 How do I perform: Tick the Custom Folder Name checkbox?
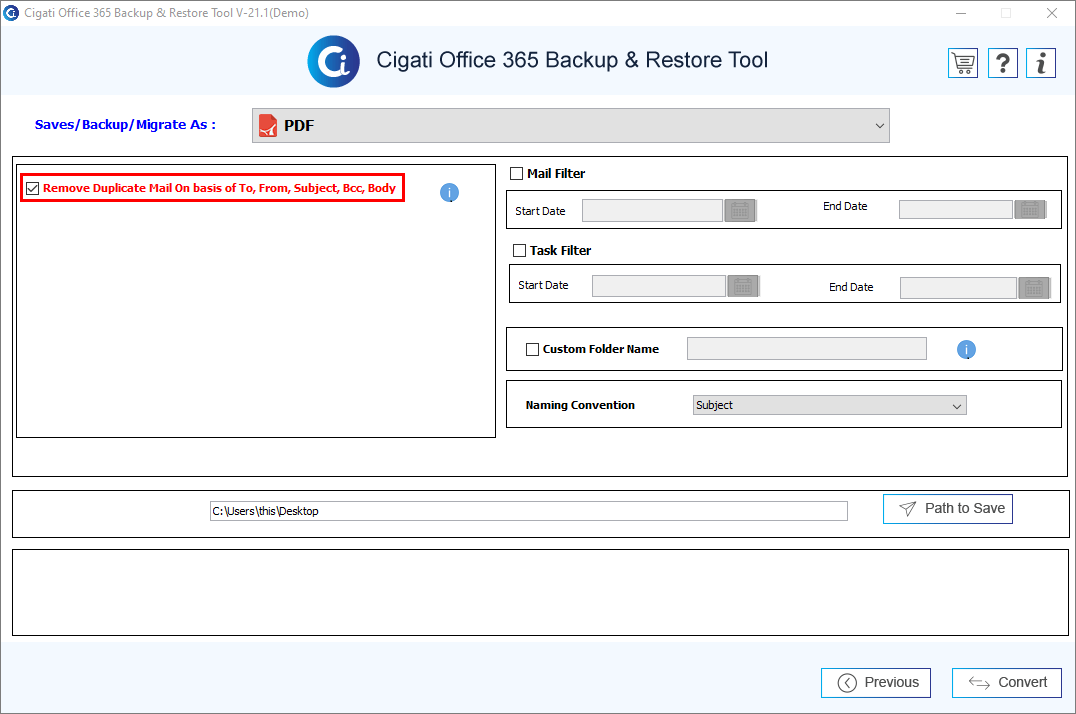click(x=533, y=349)
